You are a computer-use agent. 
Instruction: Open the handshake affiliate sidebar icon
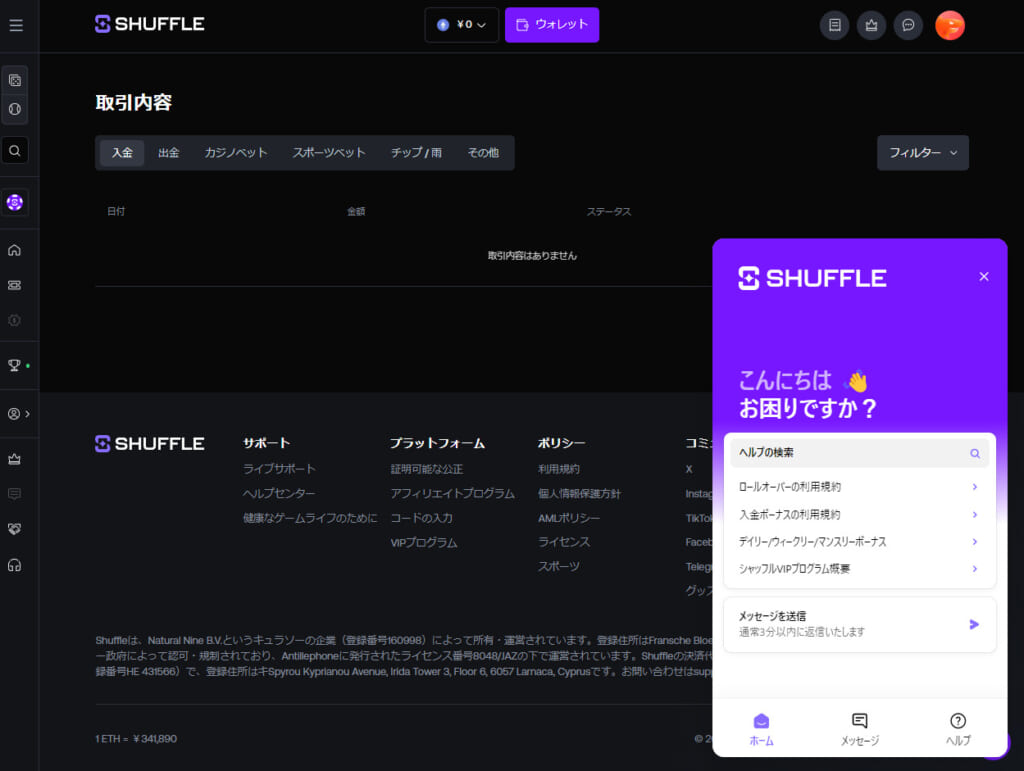[x=14, y=529]
